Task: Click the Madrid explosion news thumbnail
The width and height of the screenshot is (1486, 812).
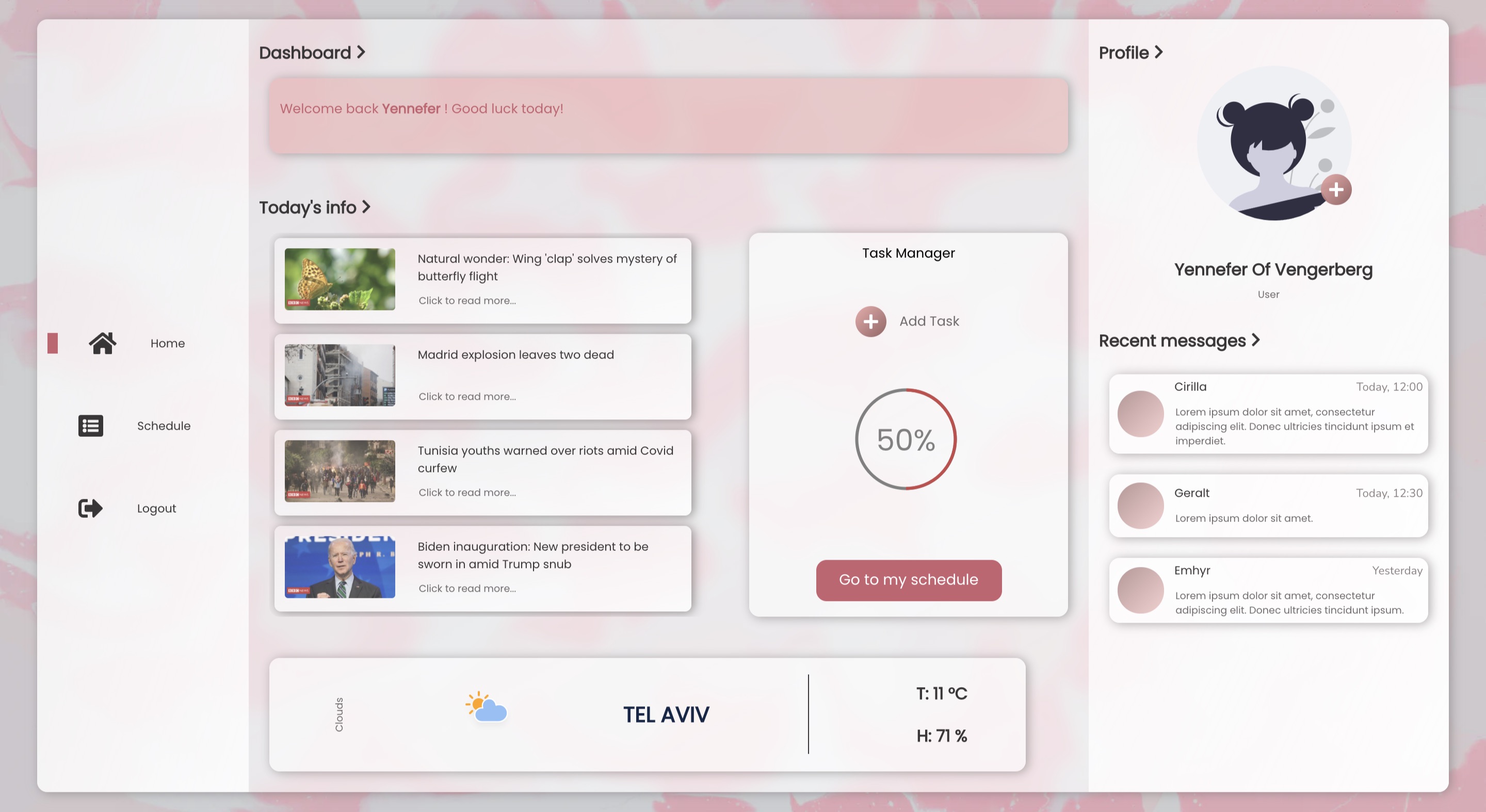Action: pos(340,376)
